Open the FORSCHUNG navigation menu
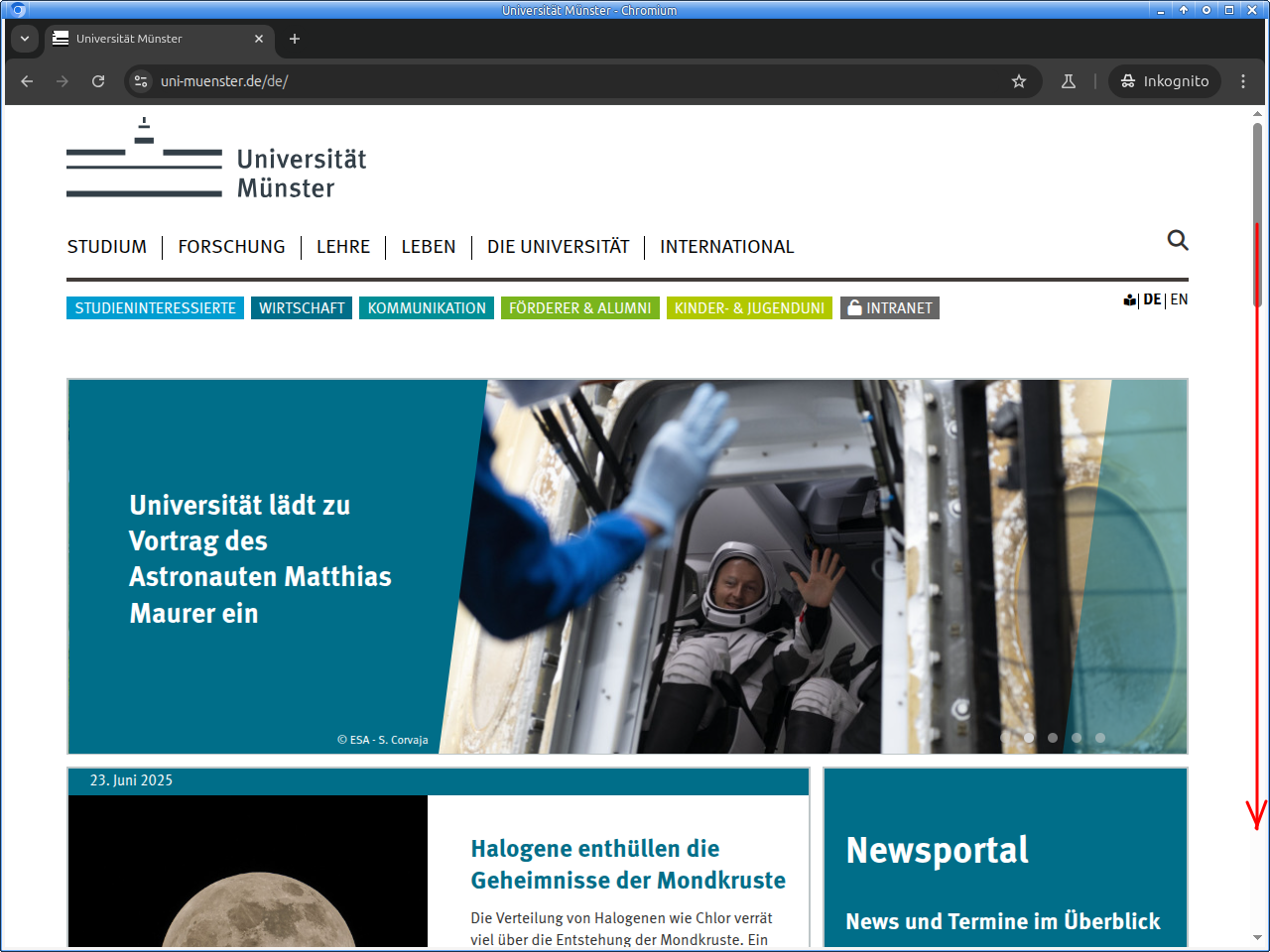1270x952 pixels. (231, 247)
